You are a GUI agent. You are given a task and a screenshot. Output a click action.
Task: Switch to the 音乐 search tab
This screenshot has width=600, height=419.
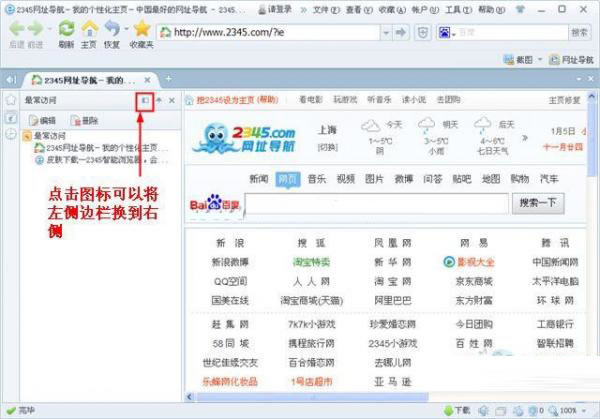(x=317, y=179)
